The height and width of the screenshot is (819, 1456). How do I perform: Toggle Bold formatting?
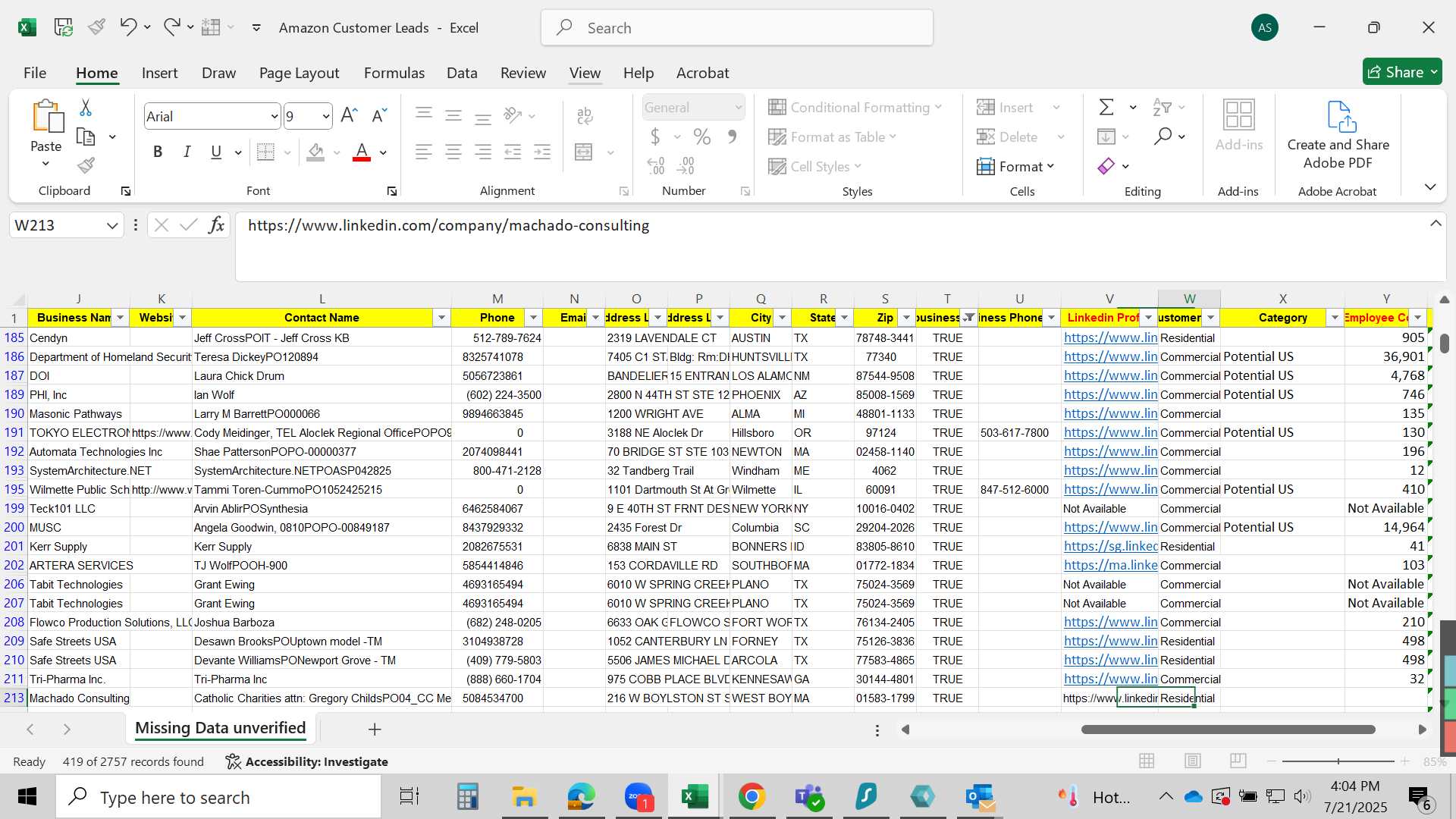(158, 152)
